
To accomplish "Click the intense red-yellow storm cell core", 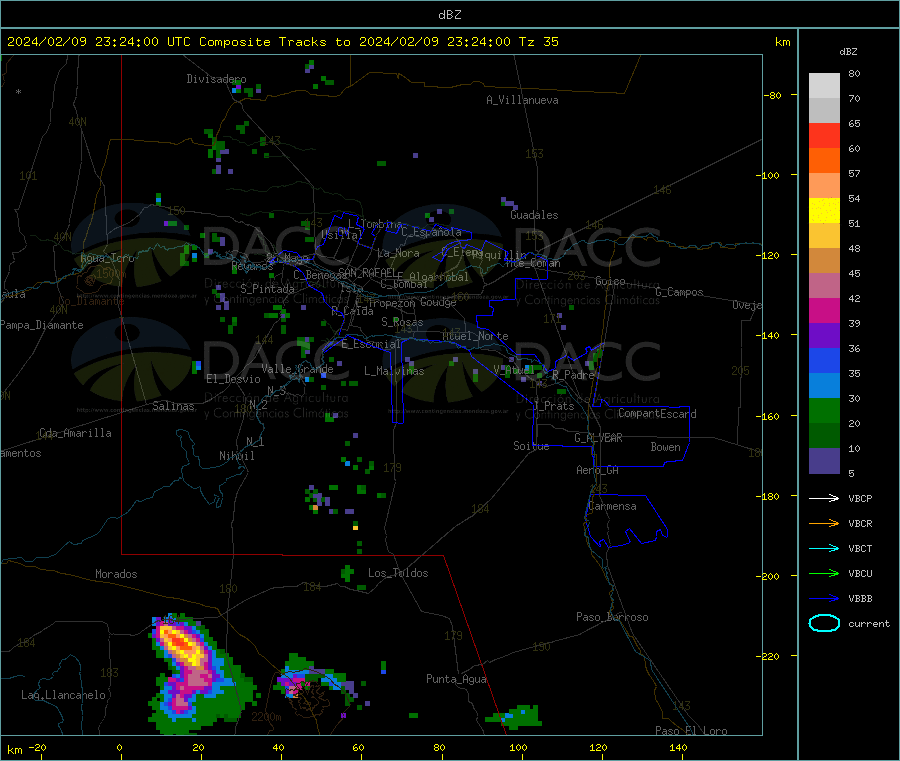I will [181, 644].
